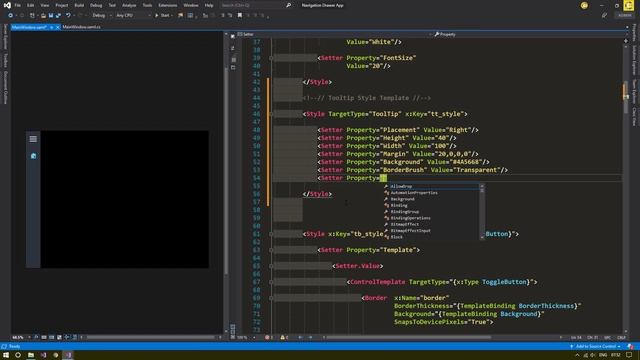This screenshot has height=360, width=640.
Task: Click the Undo toolbar icon
Action: pos(68,16)
